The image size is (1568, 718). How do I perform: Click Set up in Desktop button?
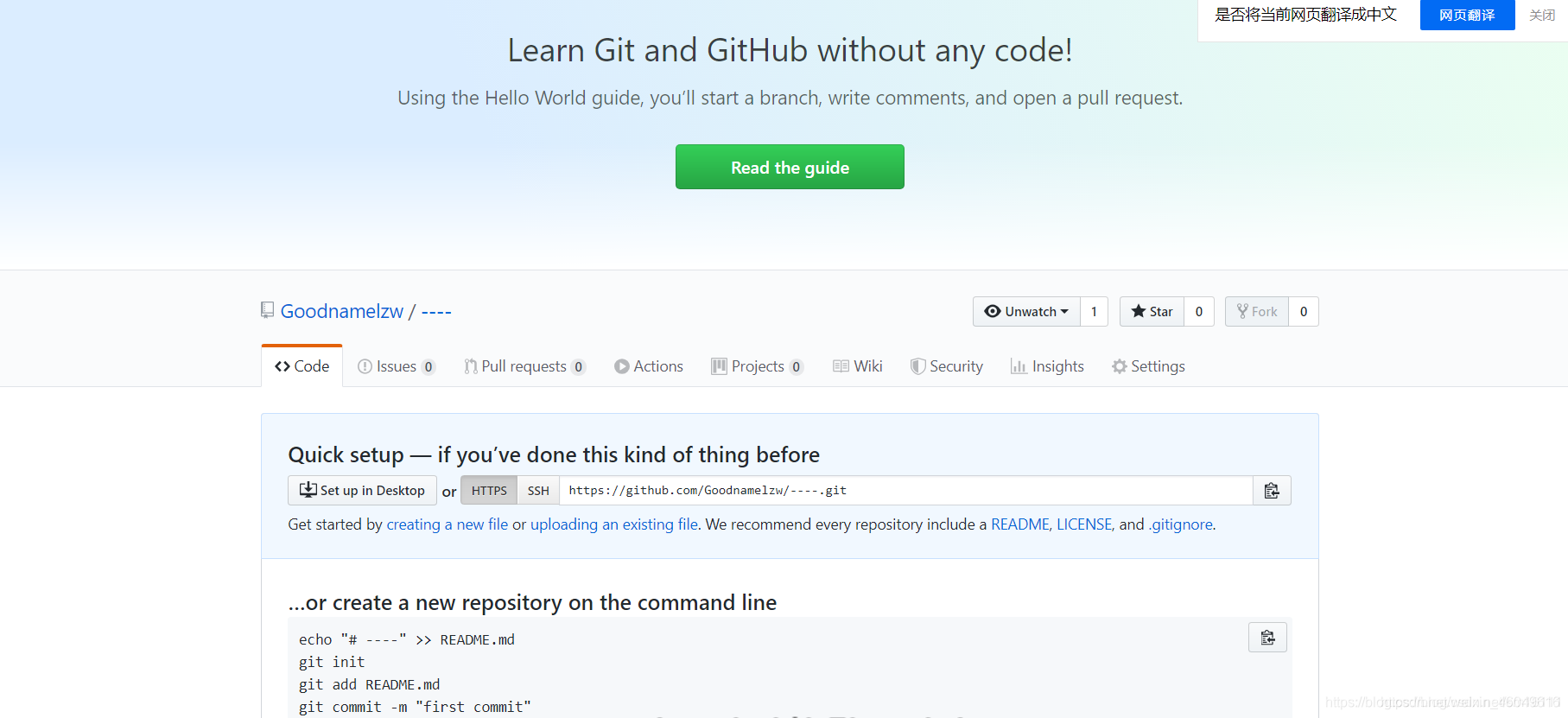[x=362, y=491]
